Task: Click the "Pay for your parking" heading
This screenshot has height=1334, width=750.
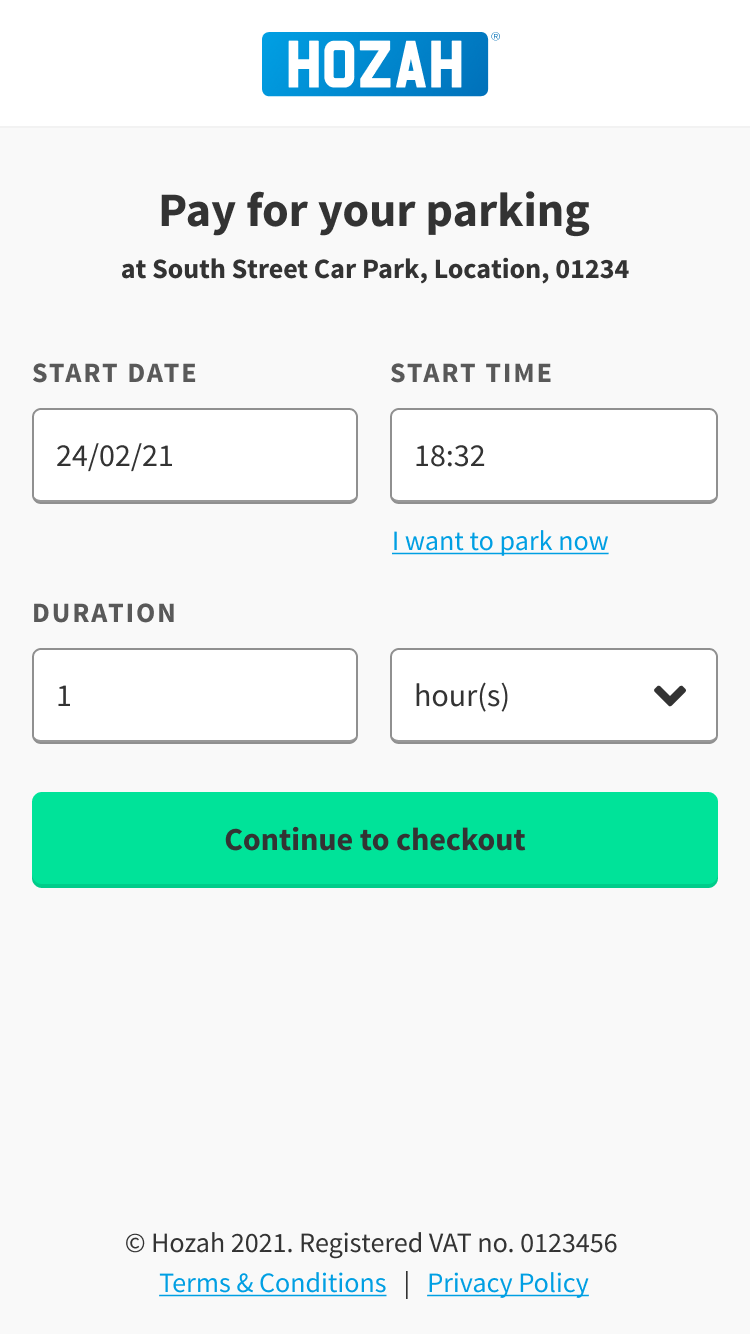Action: pyautogui.click(x=374, y=211)
